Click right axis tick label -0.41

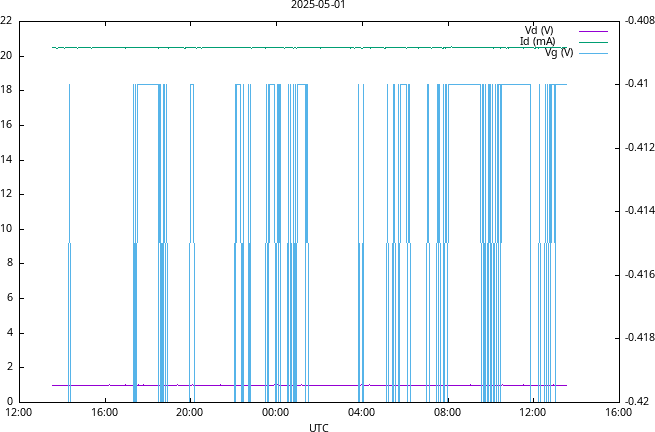pyautogui.click(x=636, y=84)
